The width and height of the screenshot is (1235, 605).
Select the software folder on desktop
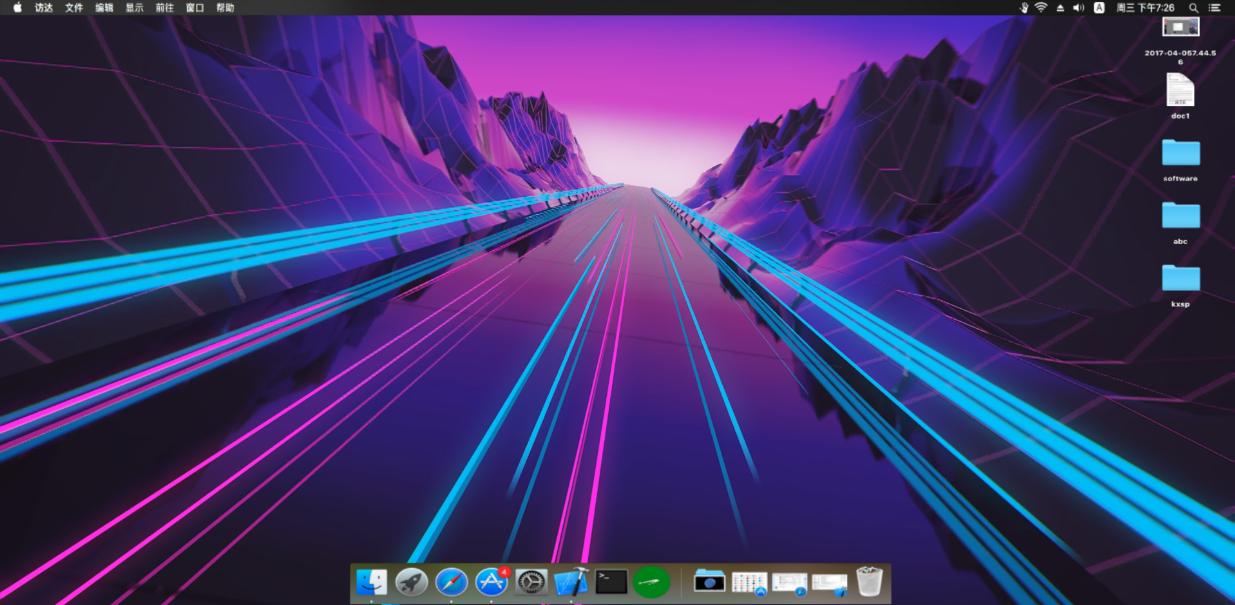point(1180,152)
